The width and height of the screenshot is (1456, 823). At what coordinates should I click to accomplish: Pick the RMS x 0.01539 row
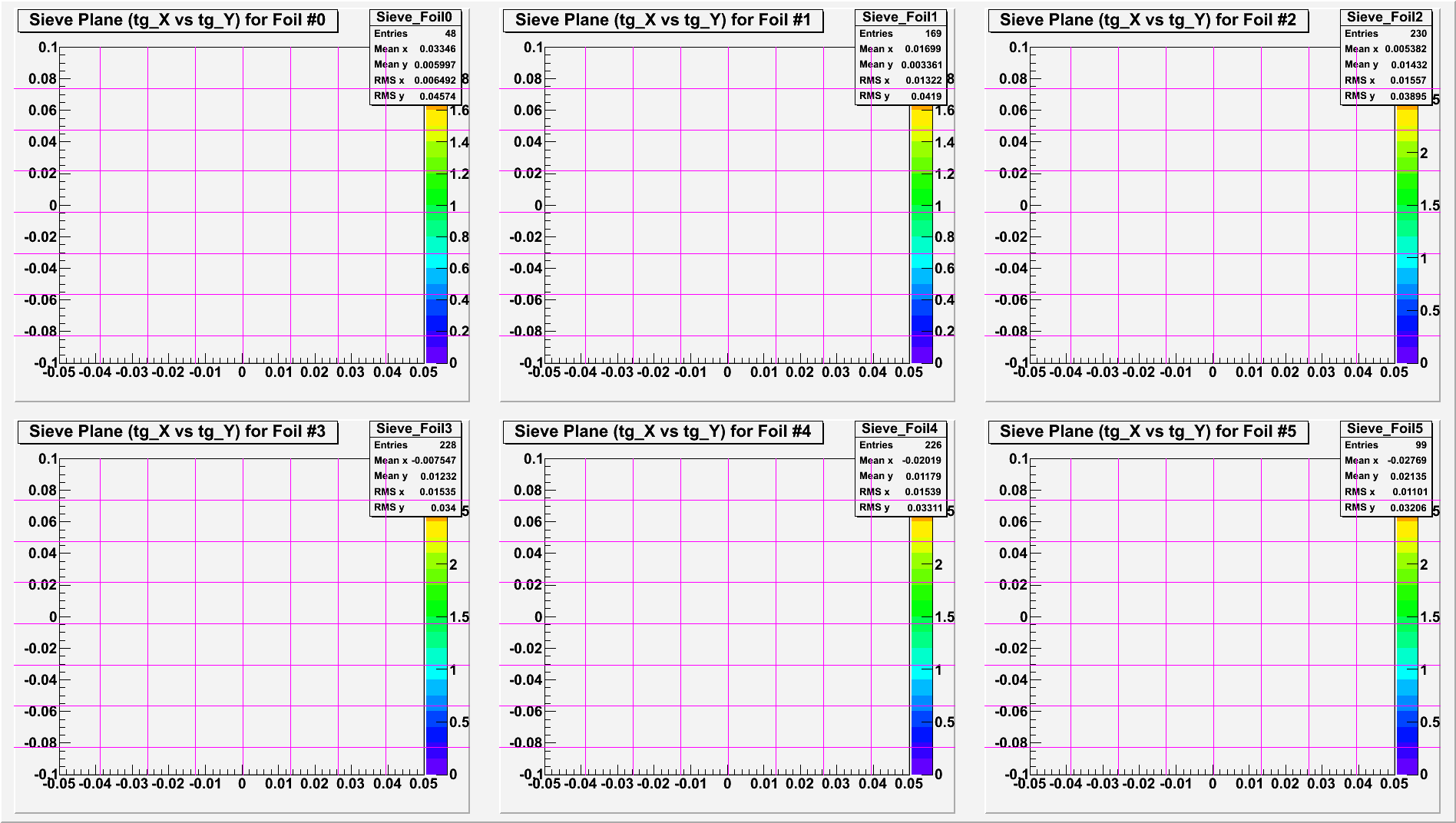point(900,492)
